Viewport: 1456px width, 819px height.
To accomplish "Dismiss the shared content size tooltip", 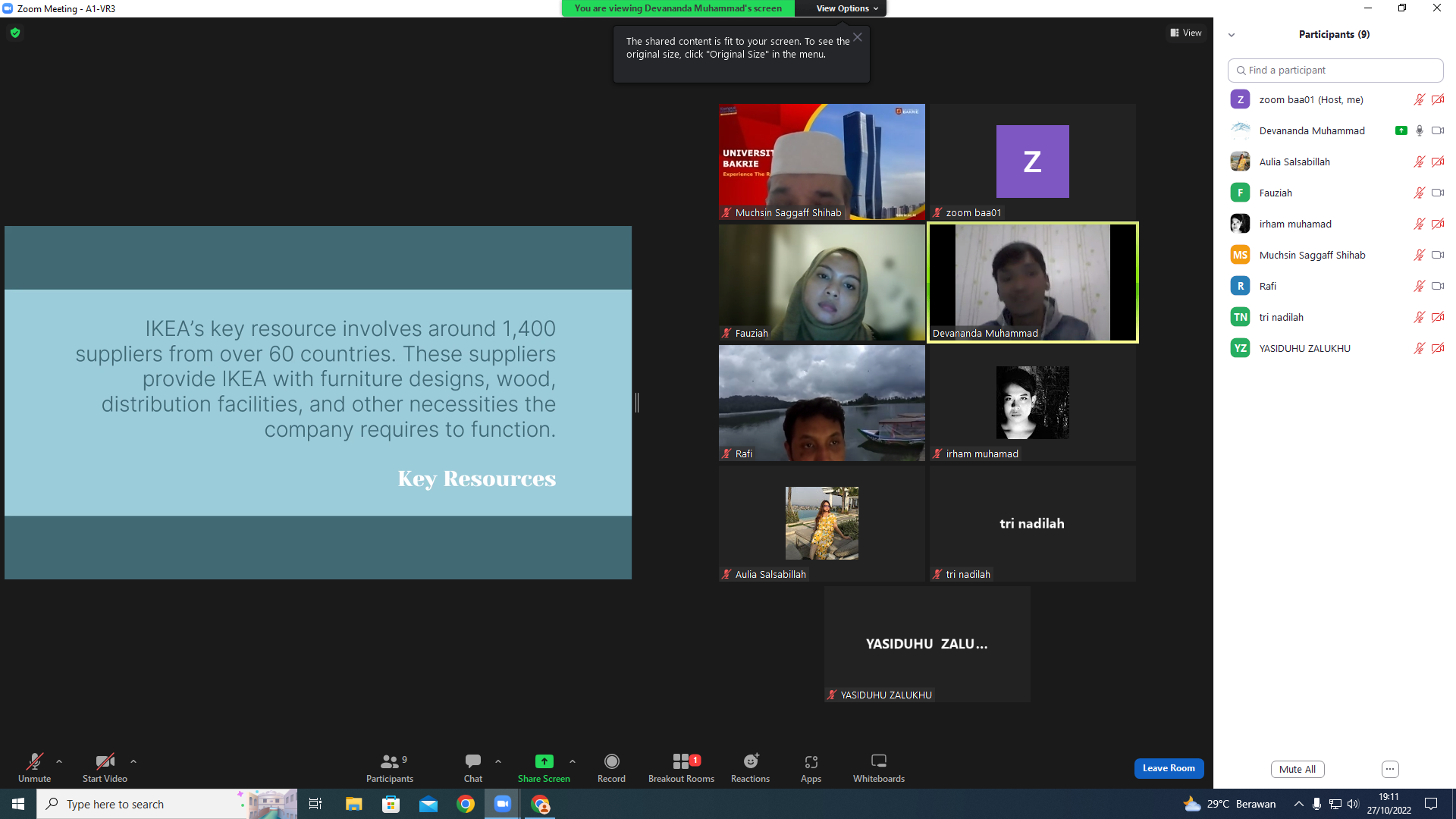I will 858,37.
